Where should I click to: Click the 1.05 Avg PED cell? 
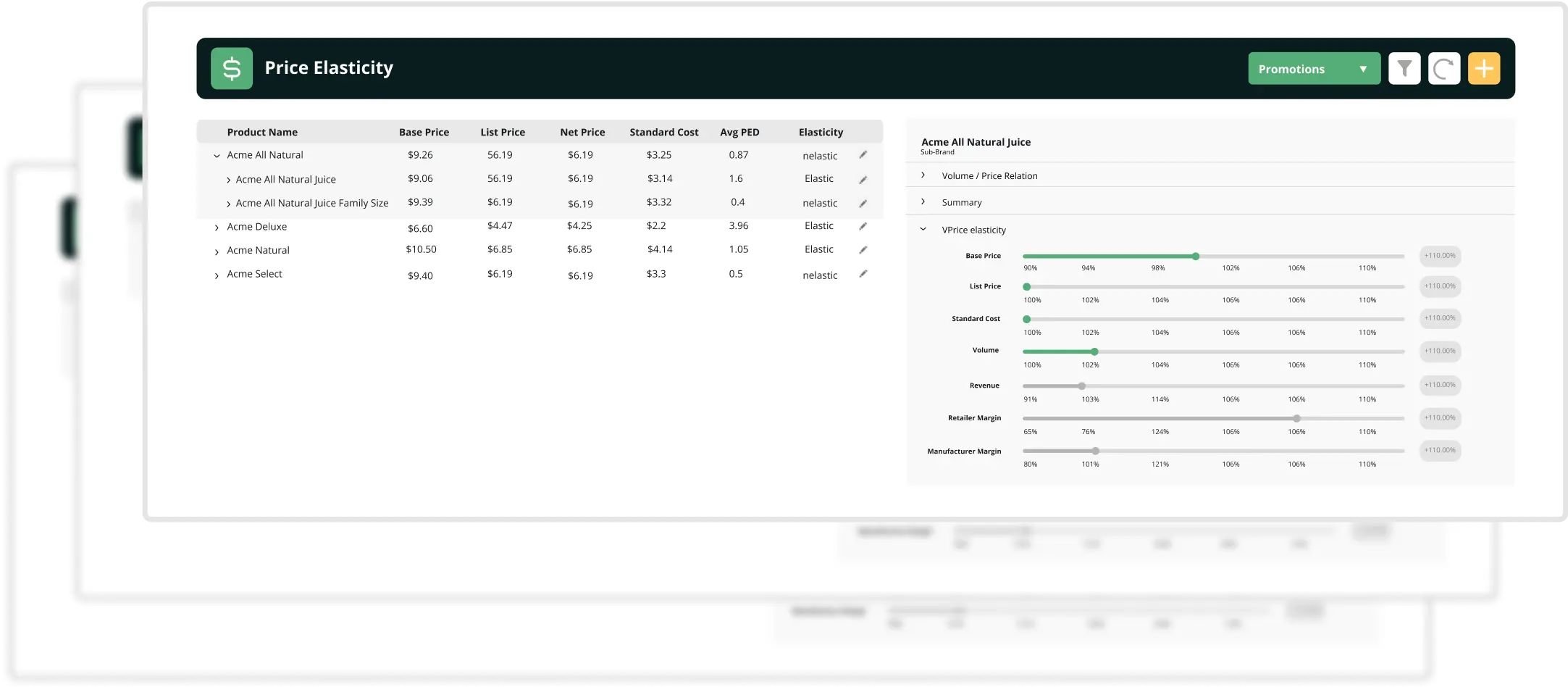coord(739,249)
